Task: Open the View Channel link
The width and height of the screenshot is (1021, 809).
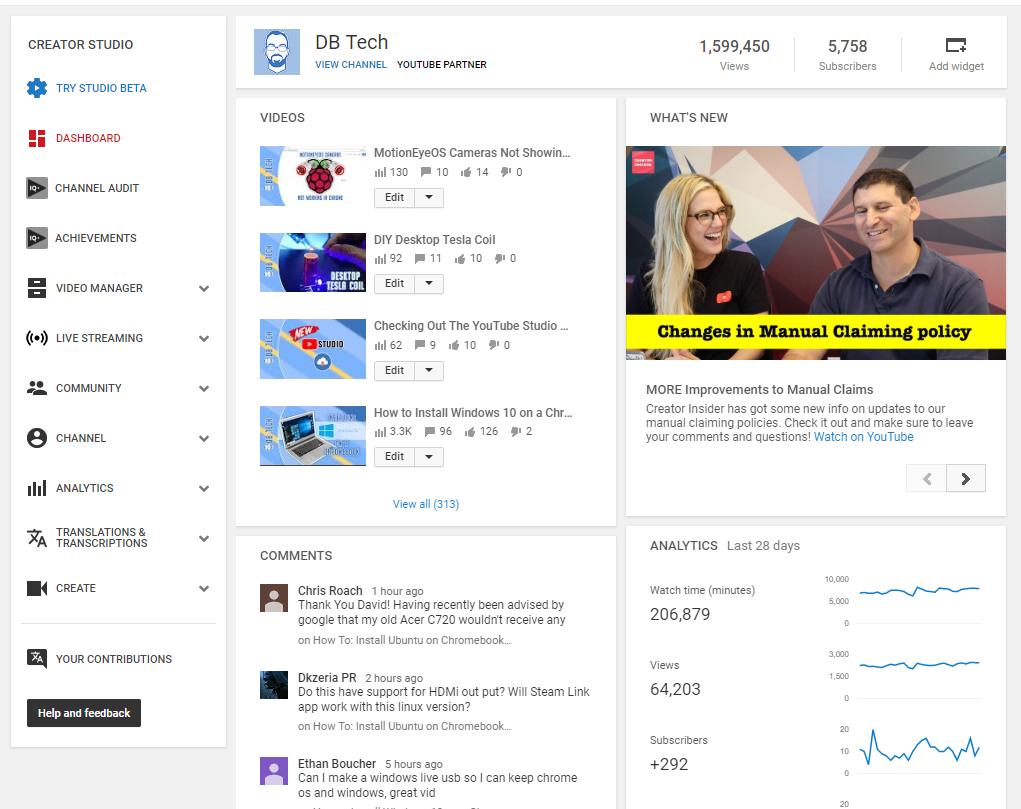Action: (x=351, y=64)
